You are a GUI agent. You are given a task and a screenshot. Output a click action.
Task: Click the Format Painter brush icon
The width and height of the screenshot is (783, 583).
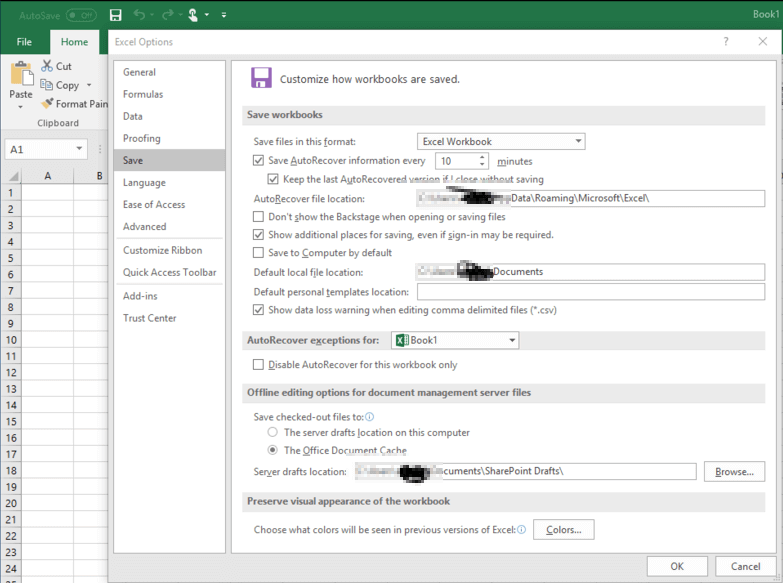(x=47, y=104)
